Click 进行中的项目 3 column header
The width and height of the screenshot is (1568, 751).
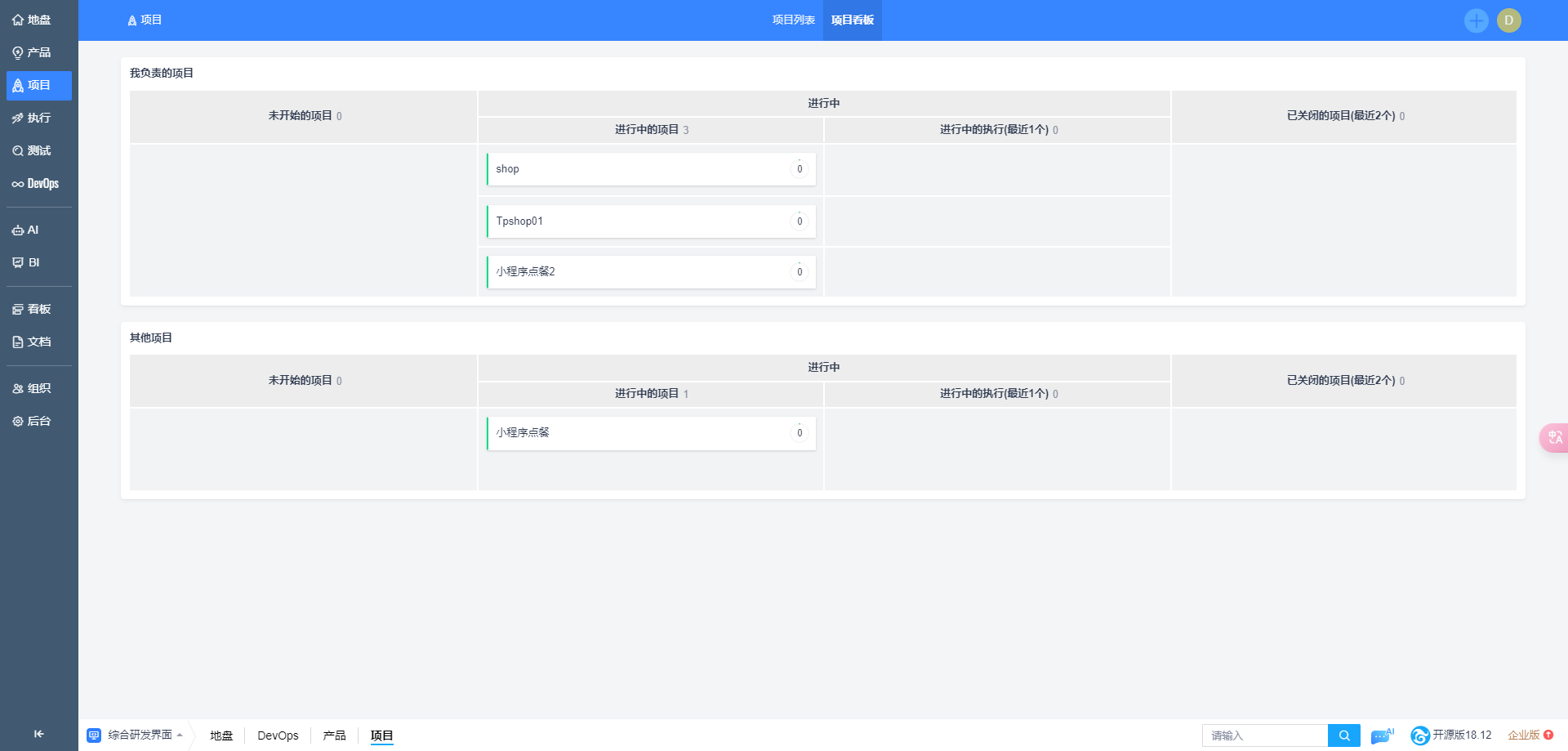(x=651, y=130)
